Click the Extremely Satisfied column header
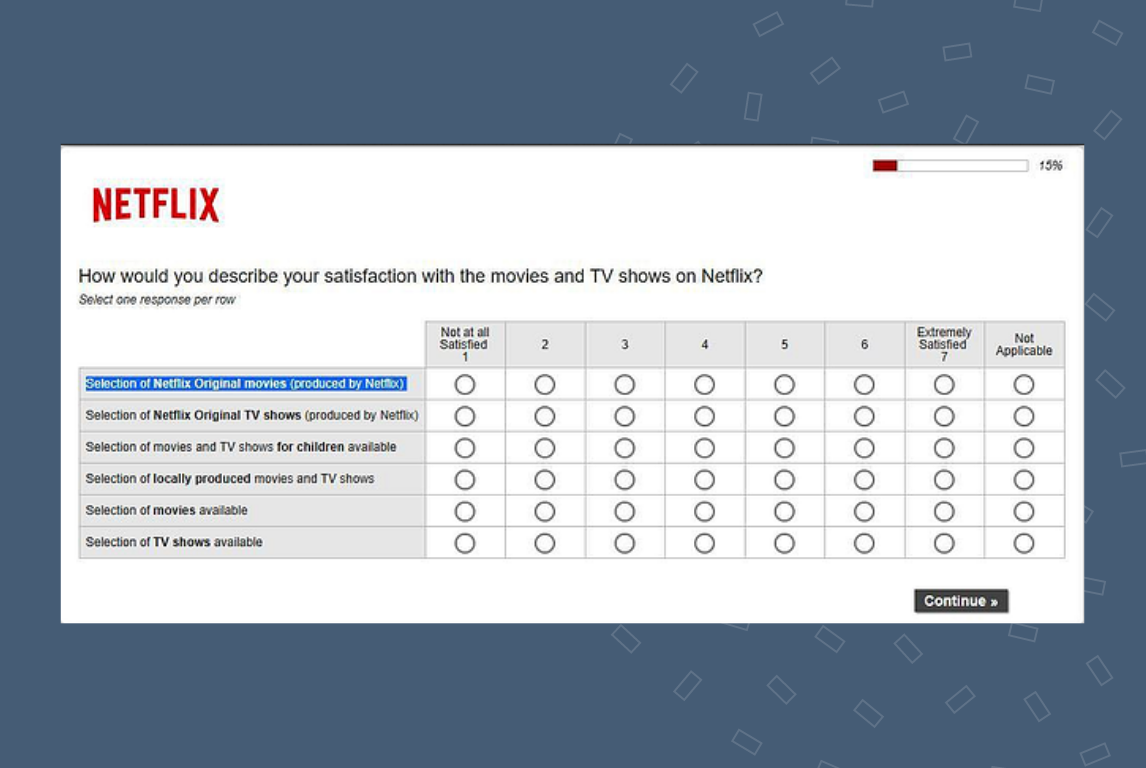This screenshot has width=1146, height=768. (944, 343)
